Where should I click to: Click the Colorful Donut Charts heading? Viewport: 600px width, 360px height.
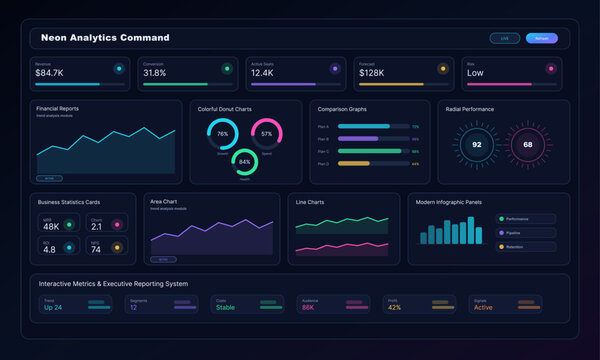(225, 109)
